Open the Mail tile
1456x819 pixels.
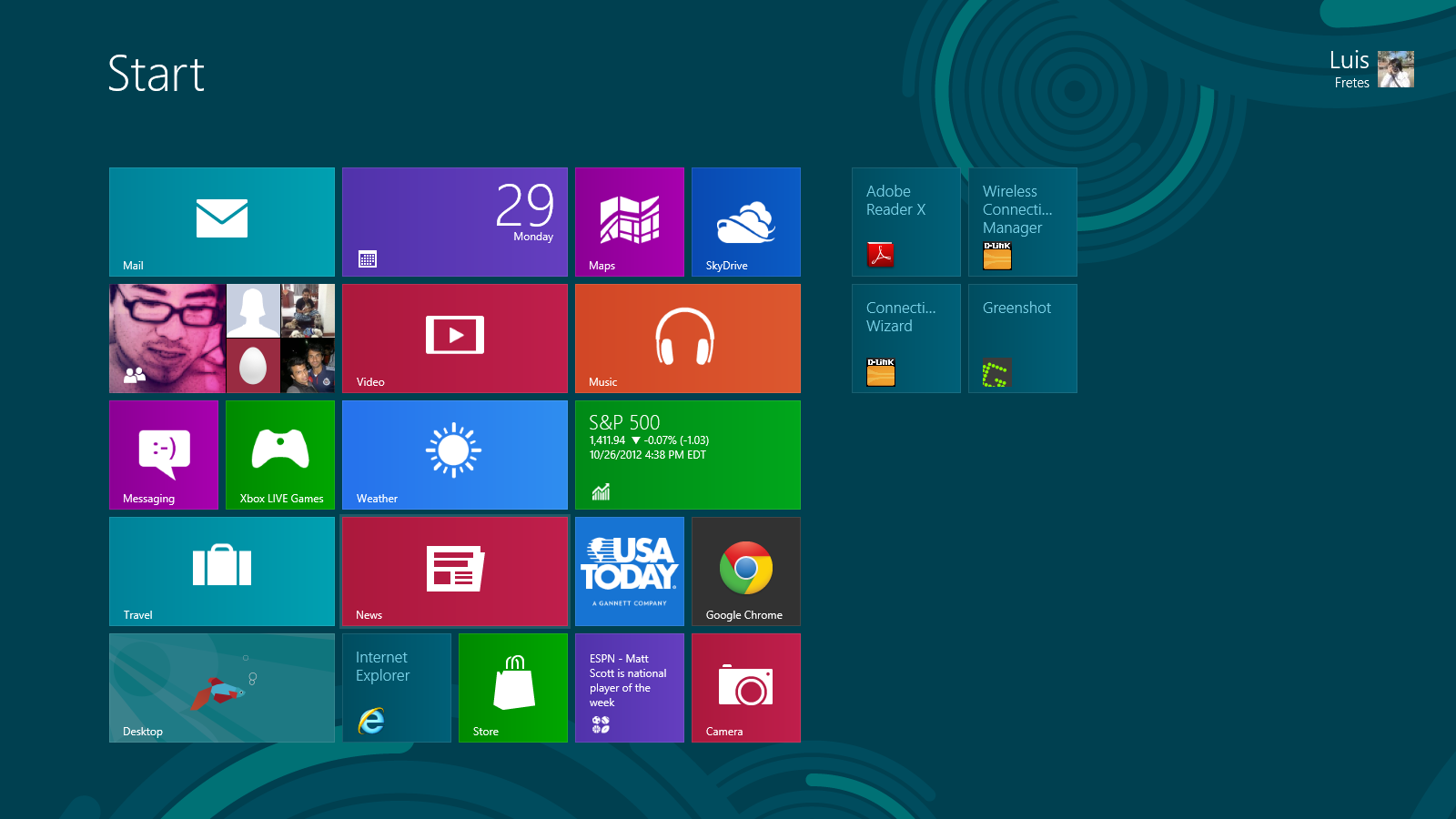pos(222,222)
